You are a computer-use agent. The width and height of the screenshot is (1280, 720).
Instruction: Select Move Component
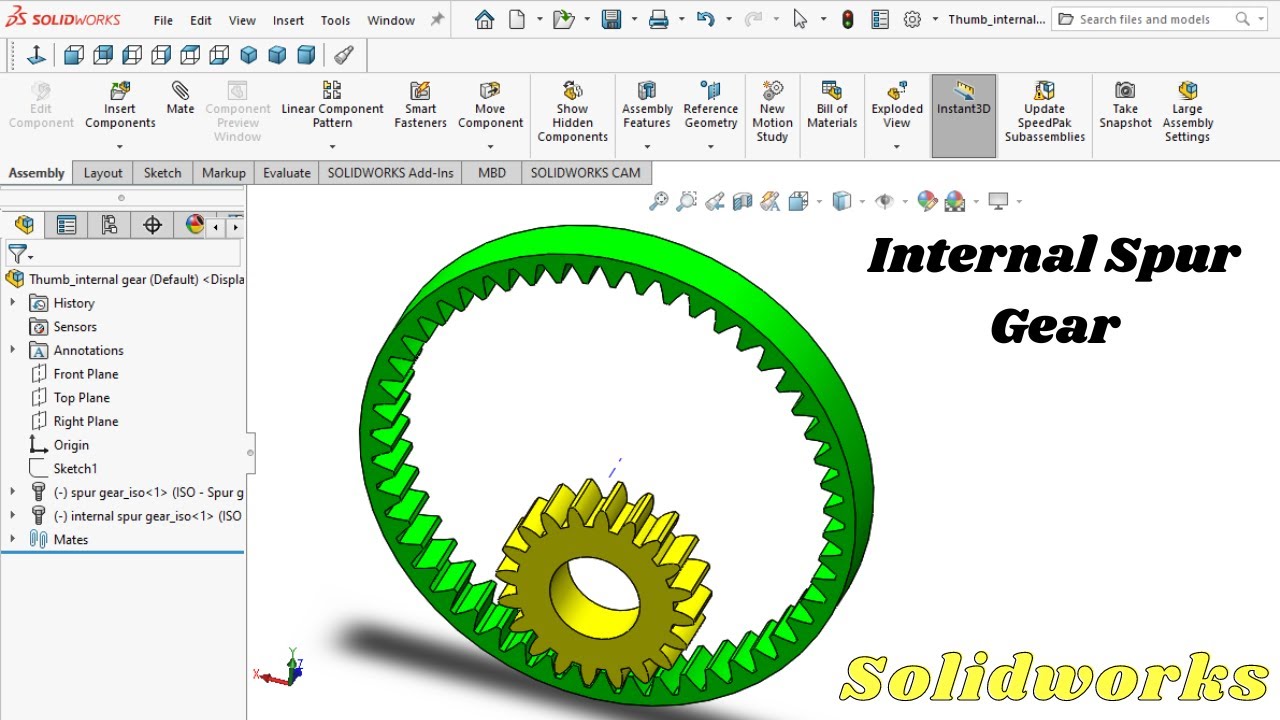490,107
